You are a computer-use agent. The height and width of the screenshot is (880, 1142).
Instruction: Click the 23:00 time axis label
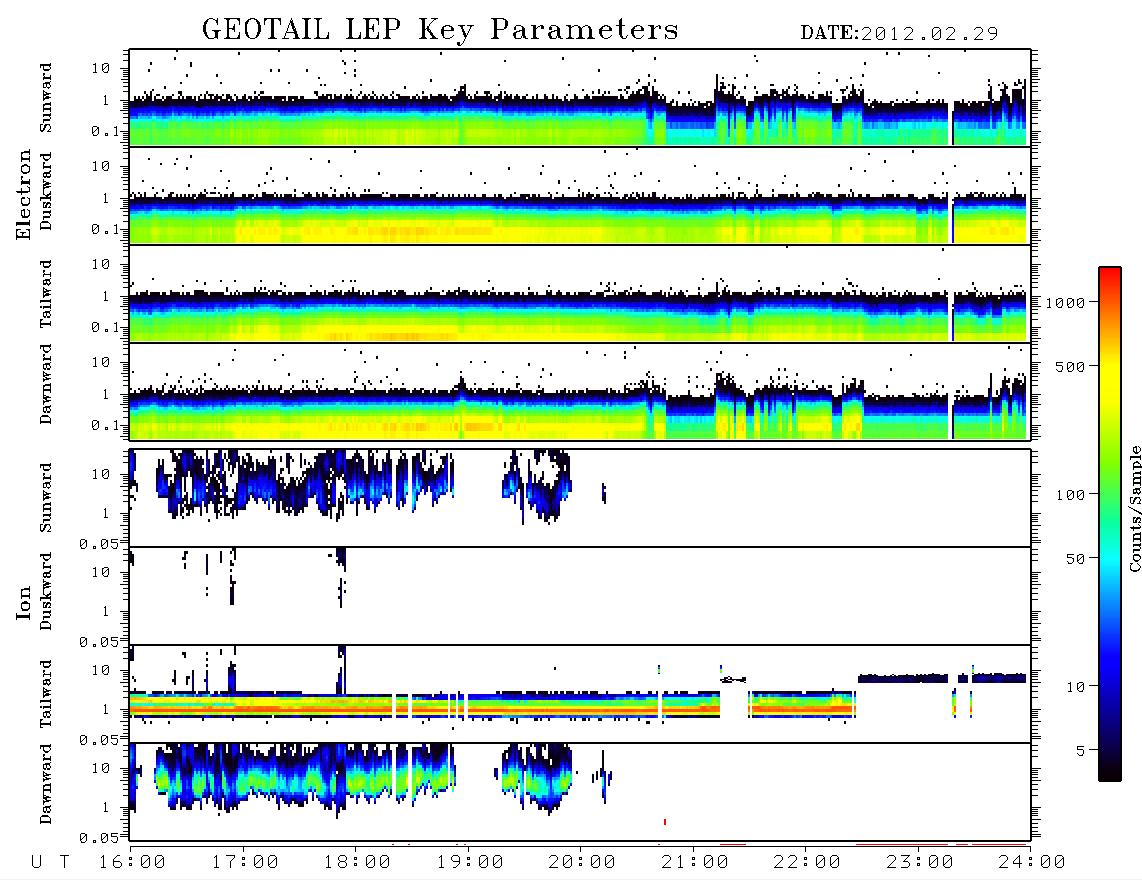click(920, 863)
